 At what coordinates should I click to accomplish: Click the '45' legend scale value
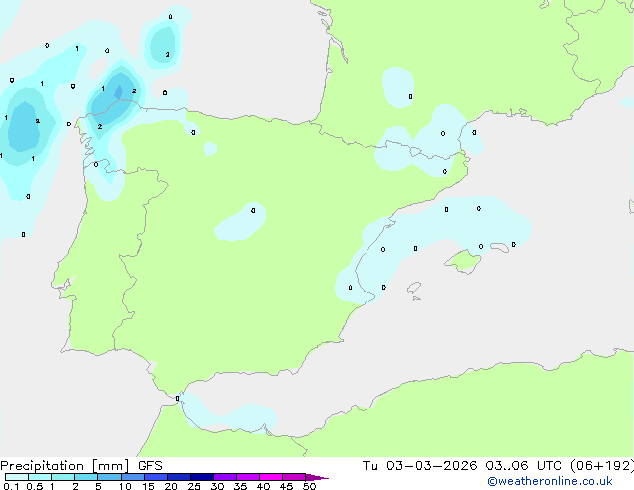[x=286, y=486]
